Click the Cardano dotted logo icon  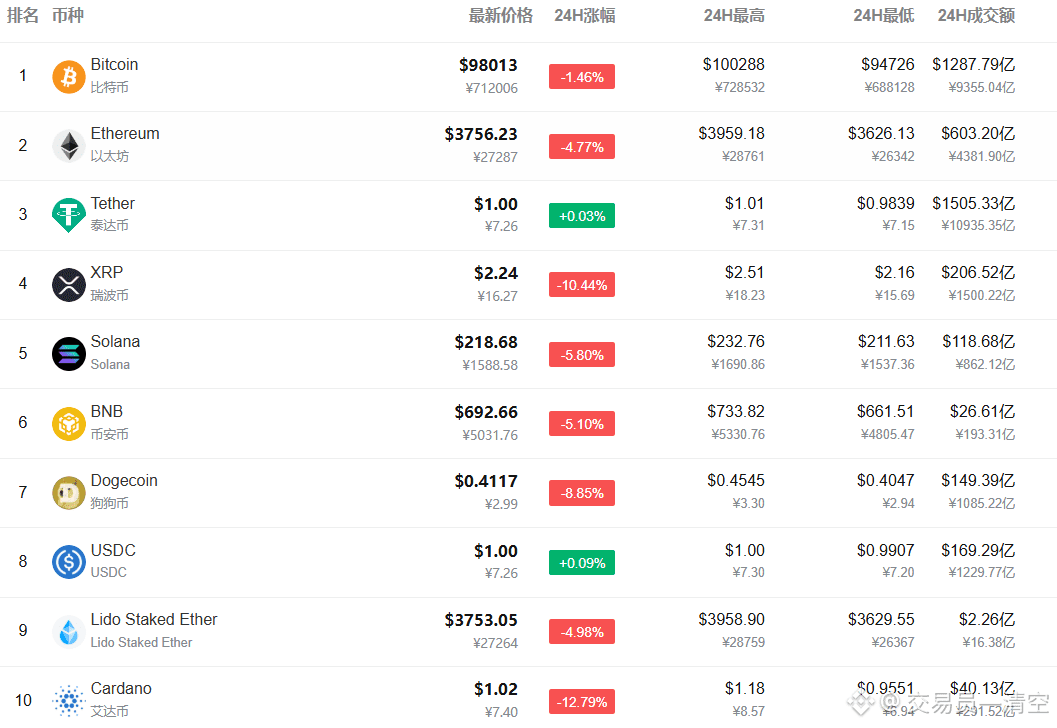click(69, 700)
